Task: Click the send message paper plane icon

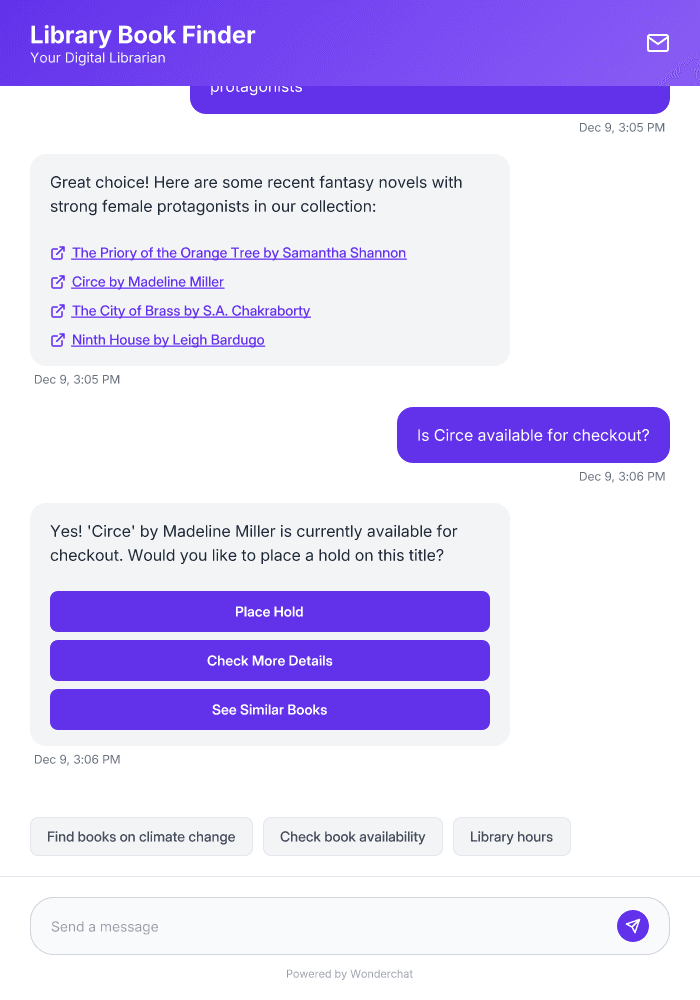Action: pyautogui.click(x=632, y=925)
